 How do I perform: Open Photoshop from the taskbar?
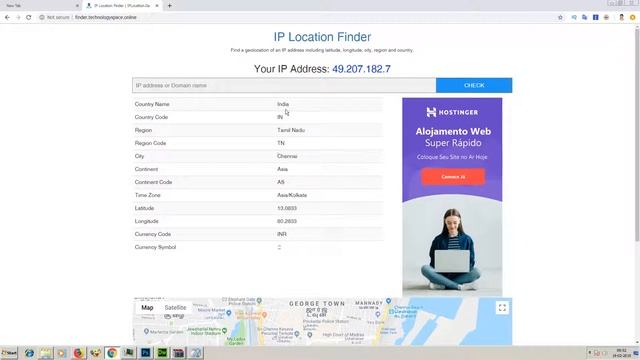pyautogui.click(x=146, y=353)
